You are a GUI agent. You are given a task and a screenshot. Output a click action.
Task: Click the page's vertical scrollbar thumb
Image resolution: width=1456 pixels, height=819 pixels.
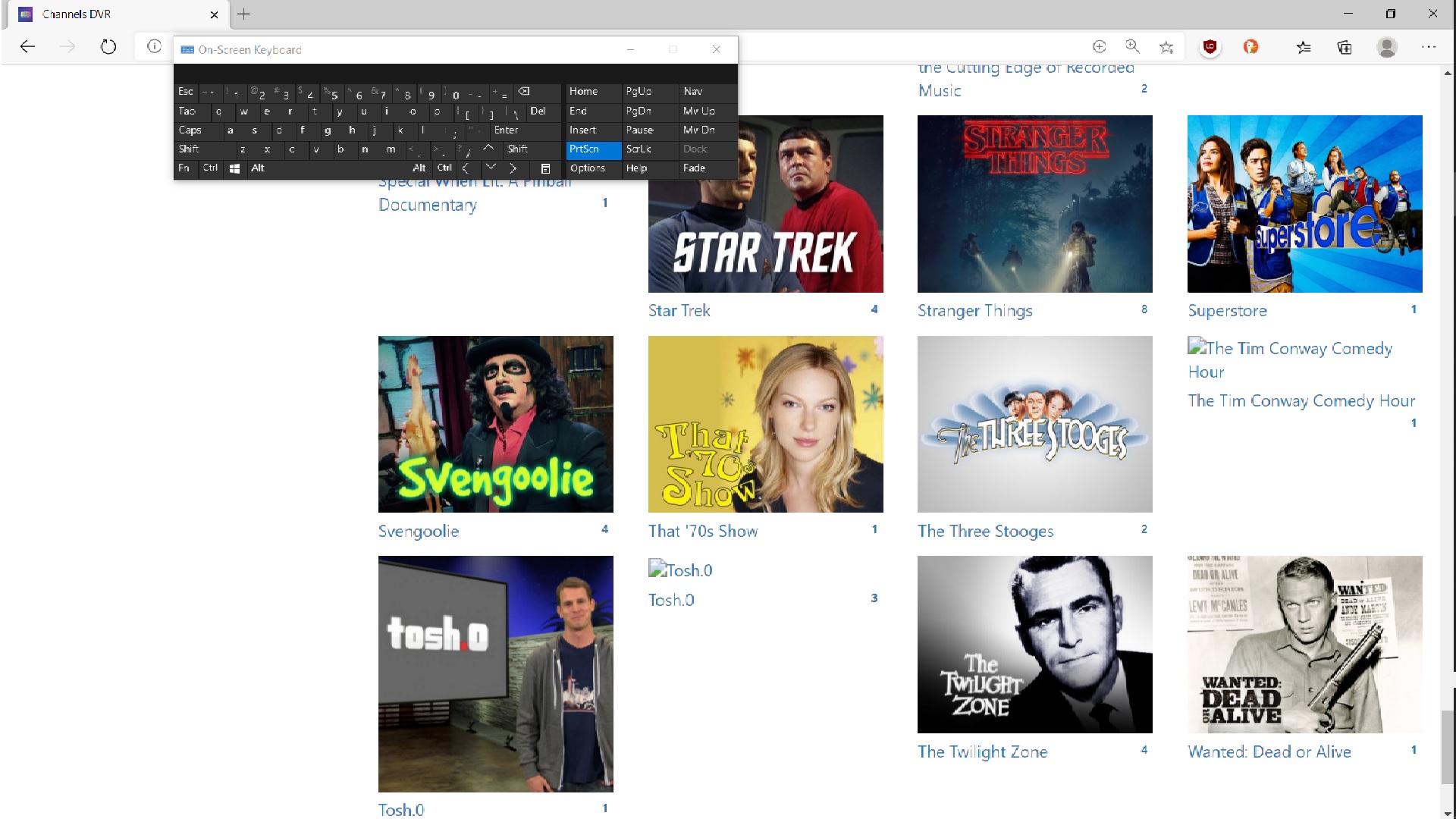click(x=1448, y=747)
